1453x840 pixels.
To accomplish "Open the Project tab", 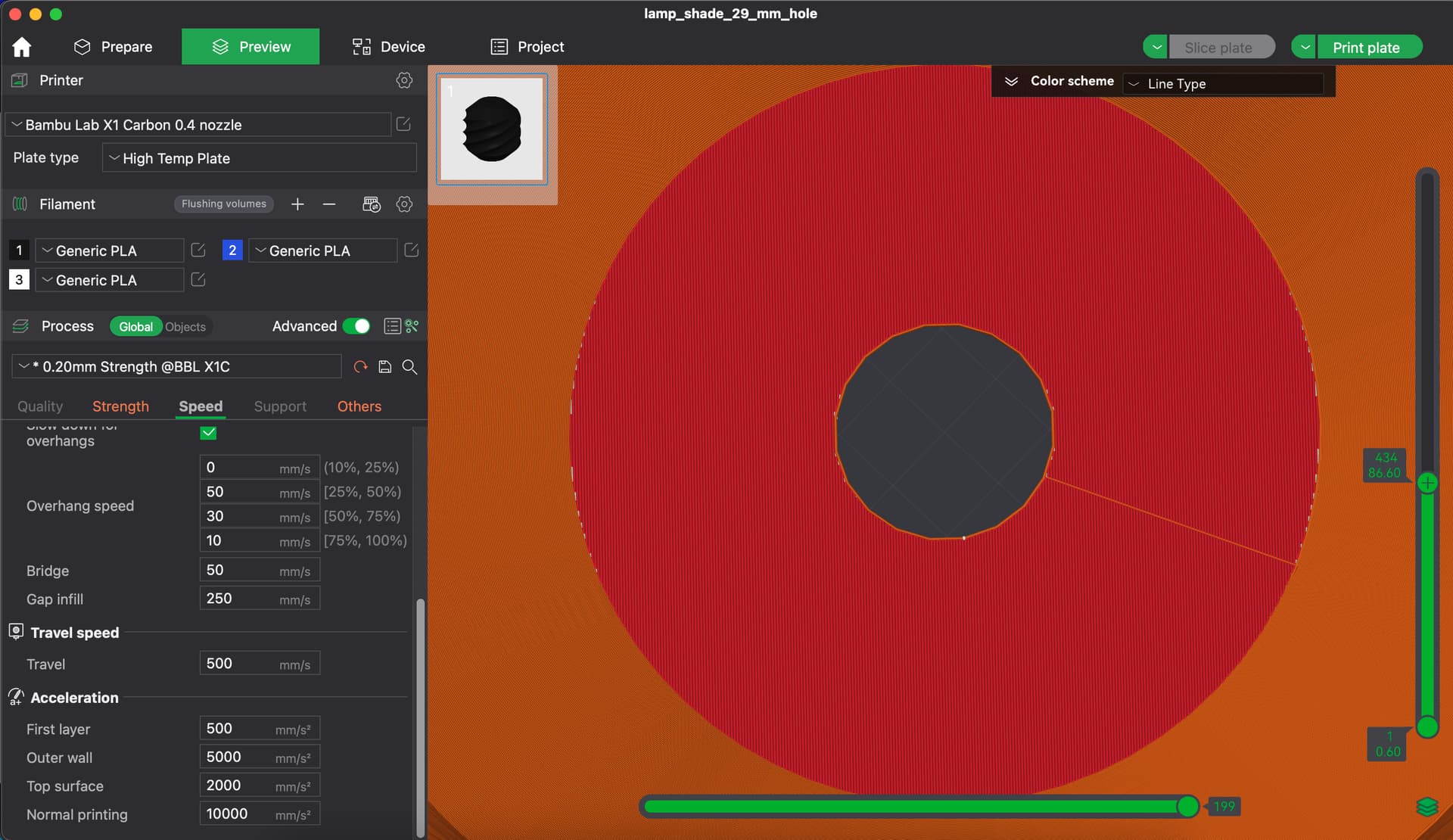I will (527, 47).
